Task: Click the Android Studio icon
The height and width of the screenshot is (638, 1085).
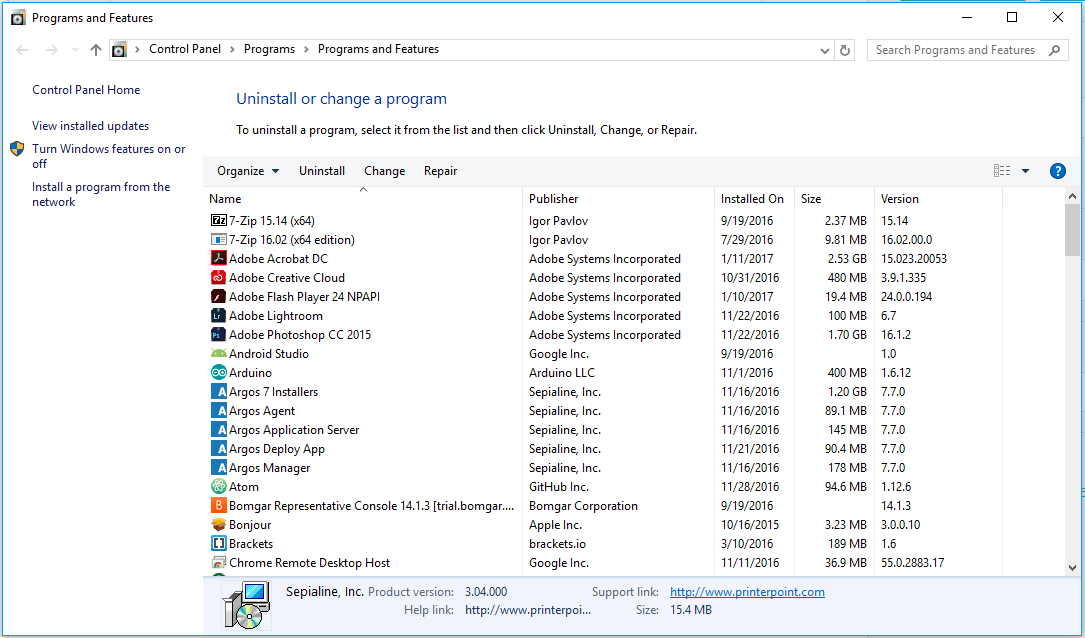Action: 218,354
